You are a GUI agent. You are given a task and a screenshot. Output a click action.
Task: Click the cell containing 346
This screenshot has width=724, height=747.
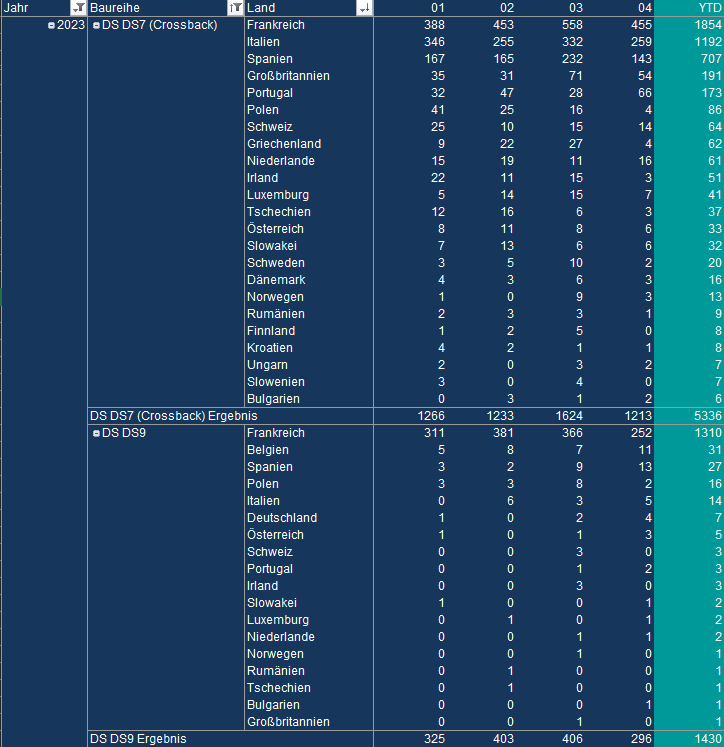pyautogui.click(x=434, y=42)
